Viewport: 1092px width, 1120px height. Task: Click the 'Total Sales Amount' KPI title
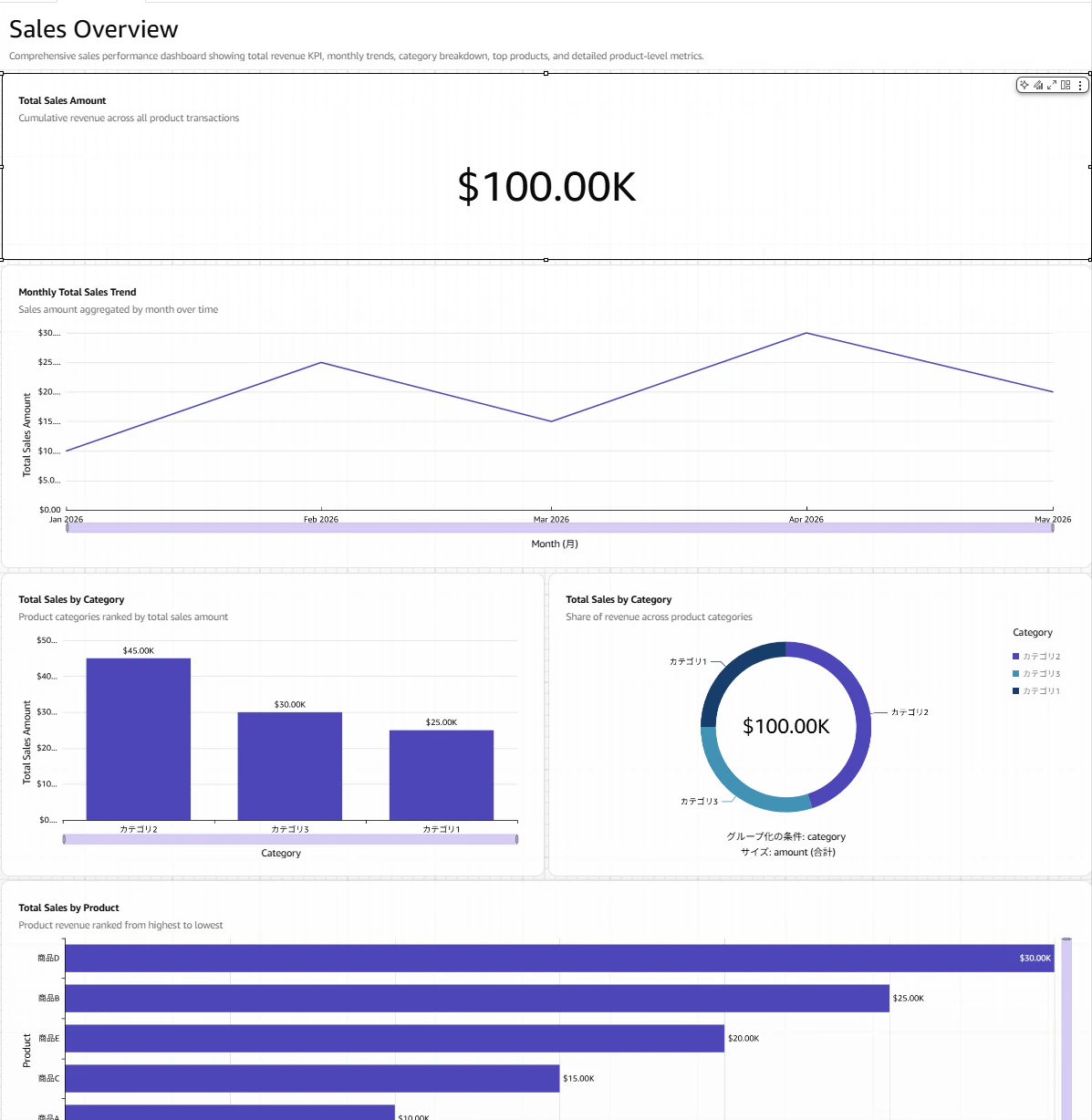(x=62, y=100)
